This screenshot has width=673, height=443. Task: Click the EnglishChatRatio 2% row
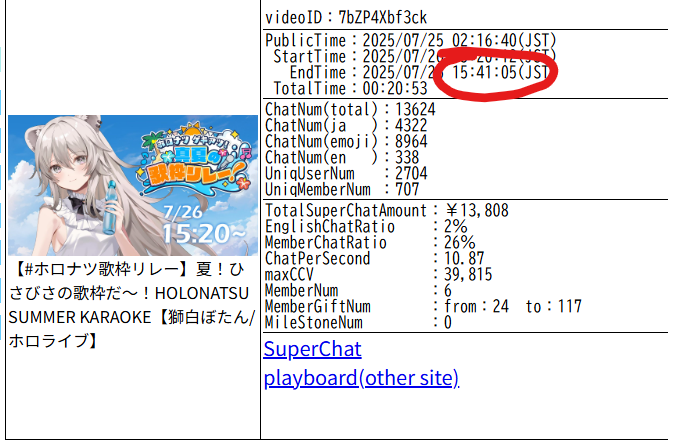pos(366,226)
